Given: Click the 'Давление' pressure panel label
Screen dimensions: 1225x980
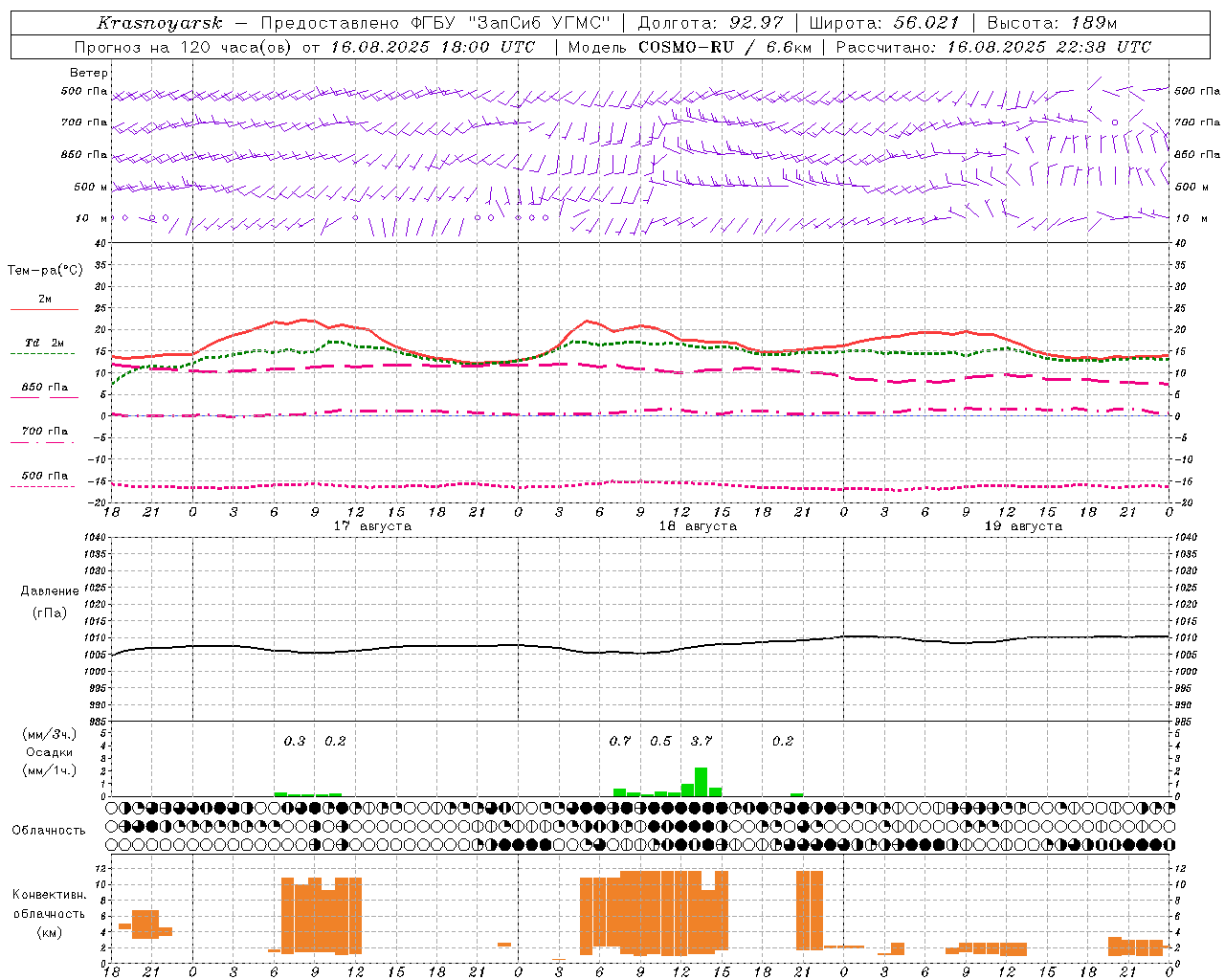Looking at the screenshot, I should click(x=50, y=591).
